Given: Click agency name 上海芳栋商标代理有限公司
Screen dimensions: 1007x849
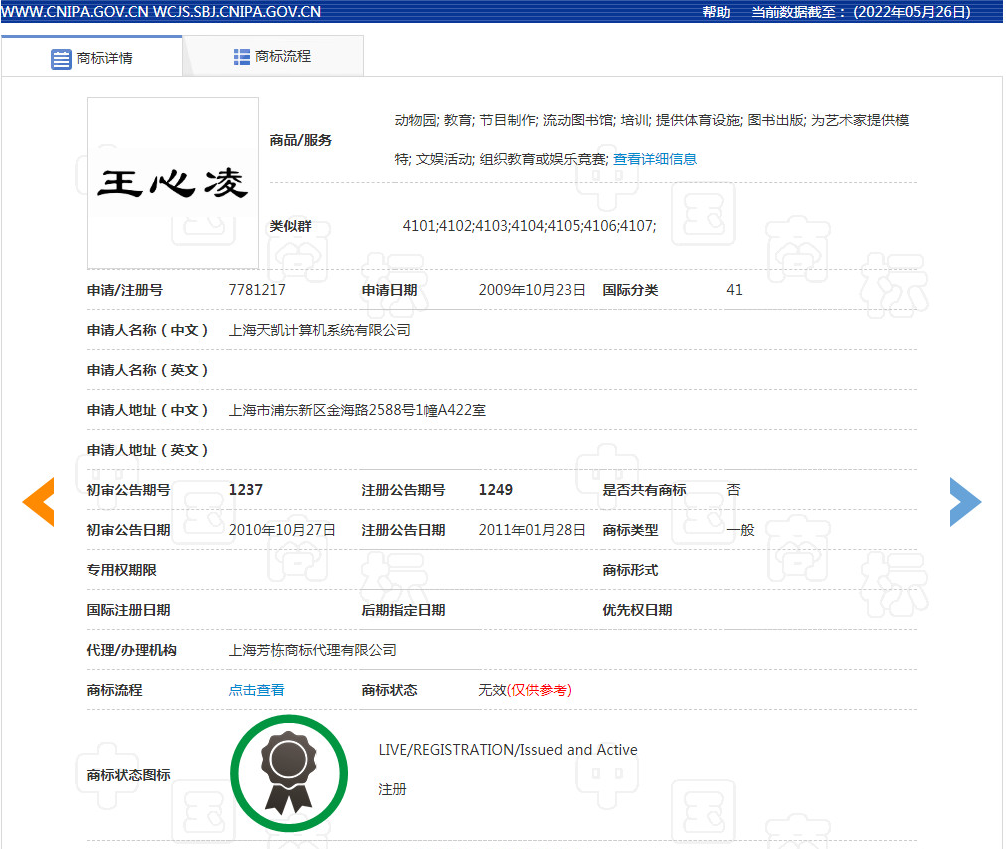Looking at the screenshot, I should click(312, 650).
